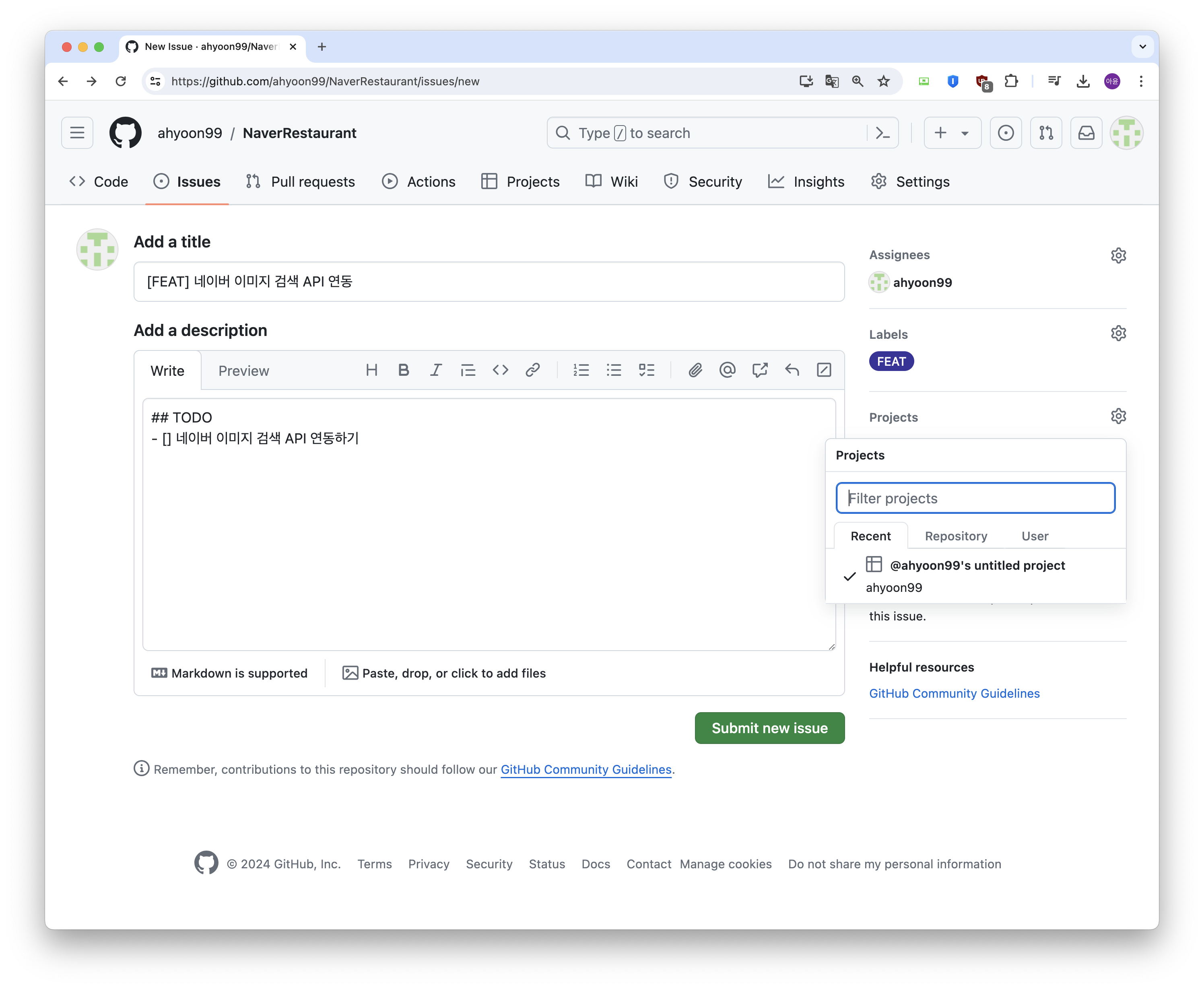Click the mention @ icon

[727, 370]
